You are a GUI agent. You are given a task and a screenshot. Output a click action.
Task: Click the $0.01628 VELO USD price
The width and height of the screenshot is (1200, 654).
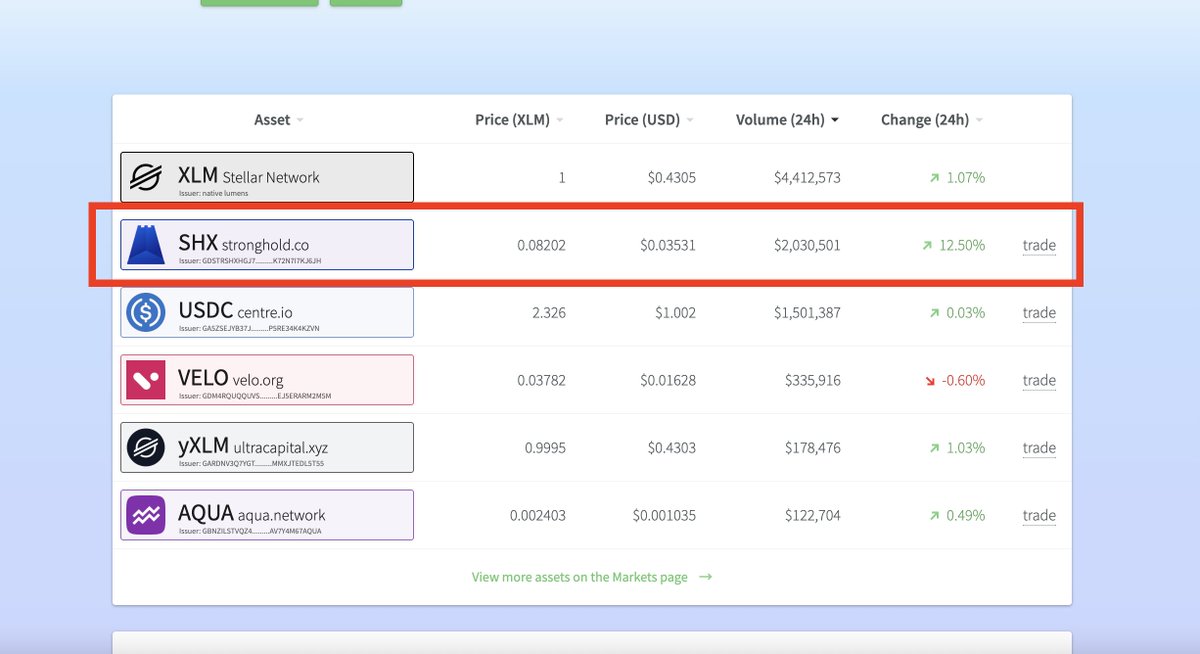tap(668, 380)
